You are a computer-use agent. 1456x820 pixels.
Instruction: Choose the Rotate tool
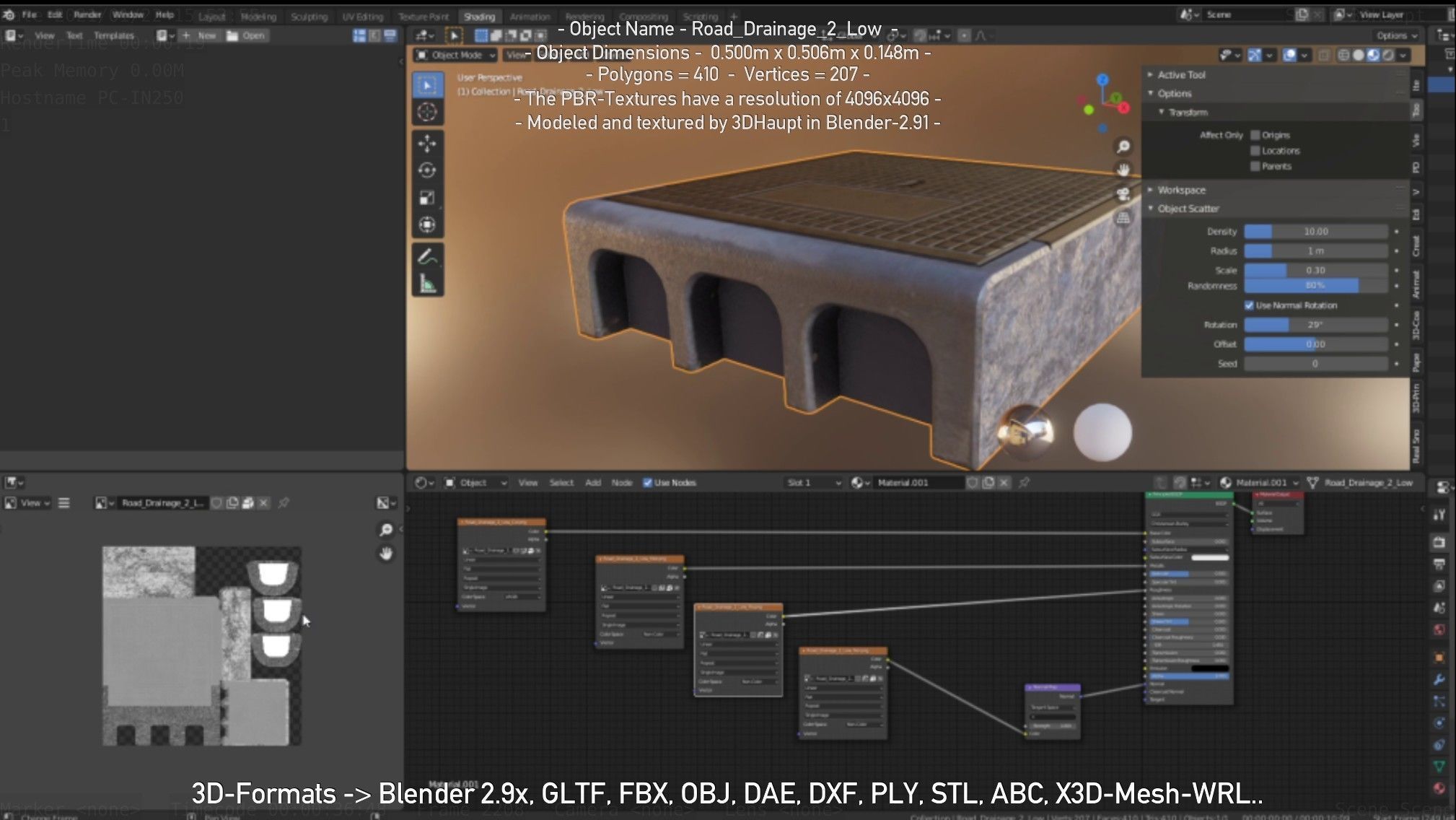[x=428, y=170]
